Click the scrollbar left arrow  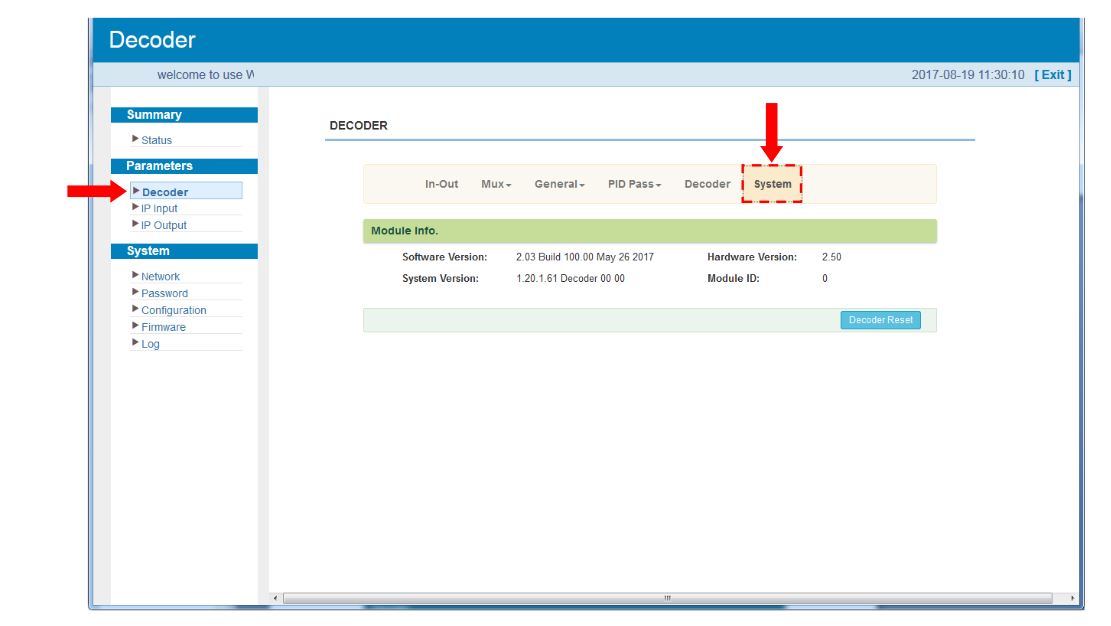[x=277, y=598]
